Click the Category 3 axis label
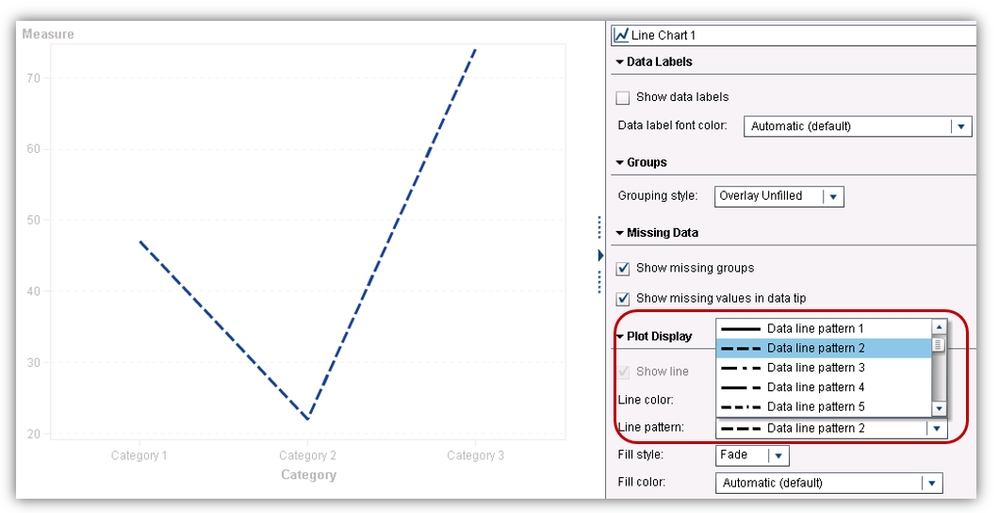The height and width of the screenshot is (513, 999). tap(475, 456)
